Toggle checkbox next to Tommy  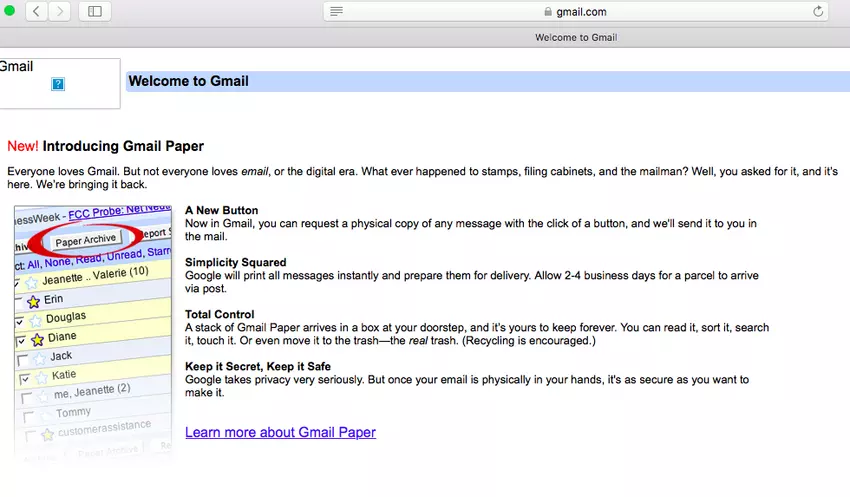click(28, 417)
